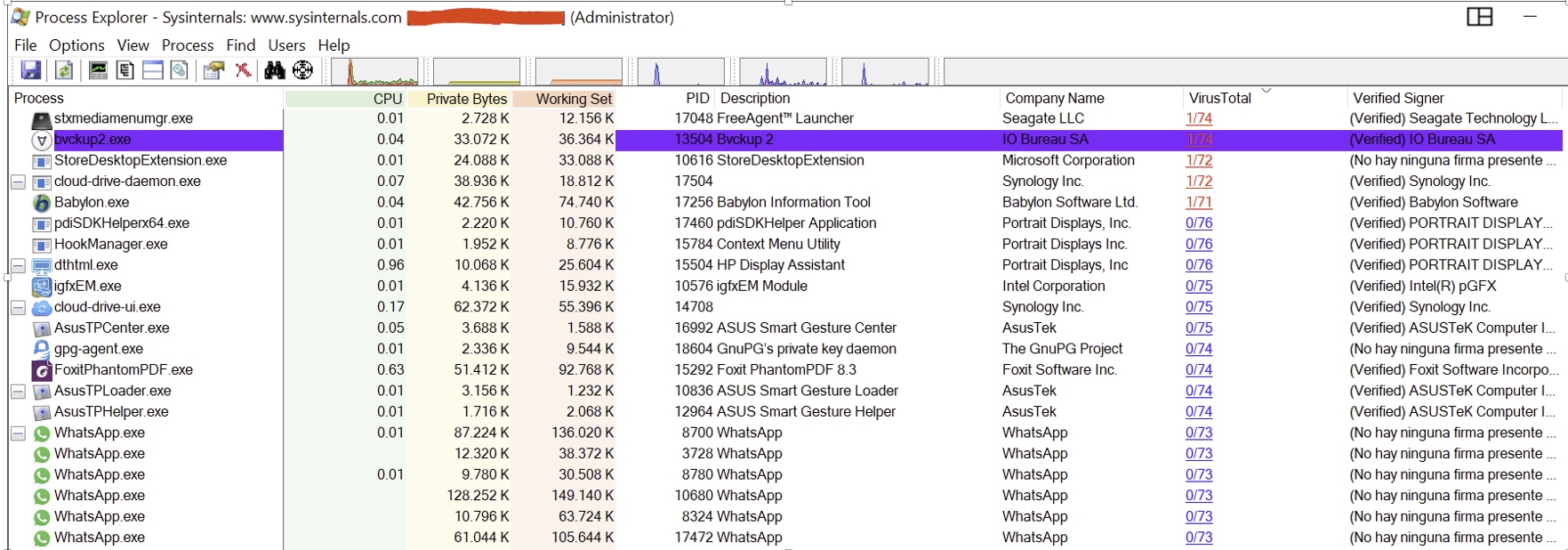Click 'Intel Corporation' company name cell
This screenshot has height=550, width=1568.
1054,286
